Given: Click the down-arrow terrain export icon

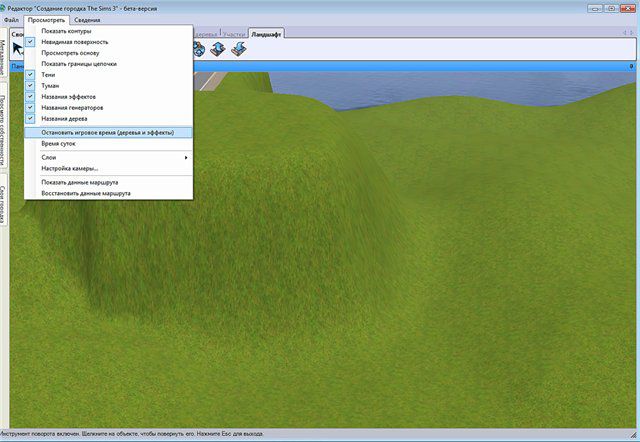Looking at the screenshot, I should tap(237, 49).
